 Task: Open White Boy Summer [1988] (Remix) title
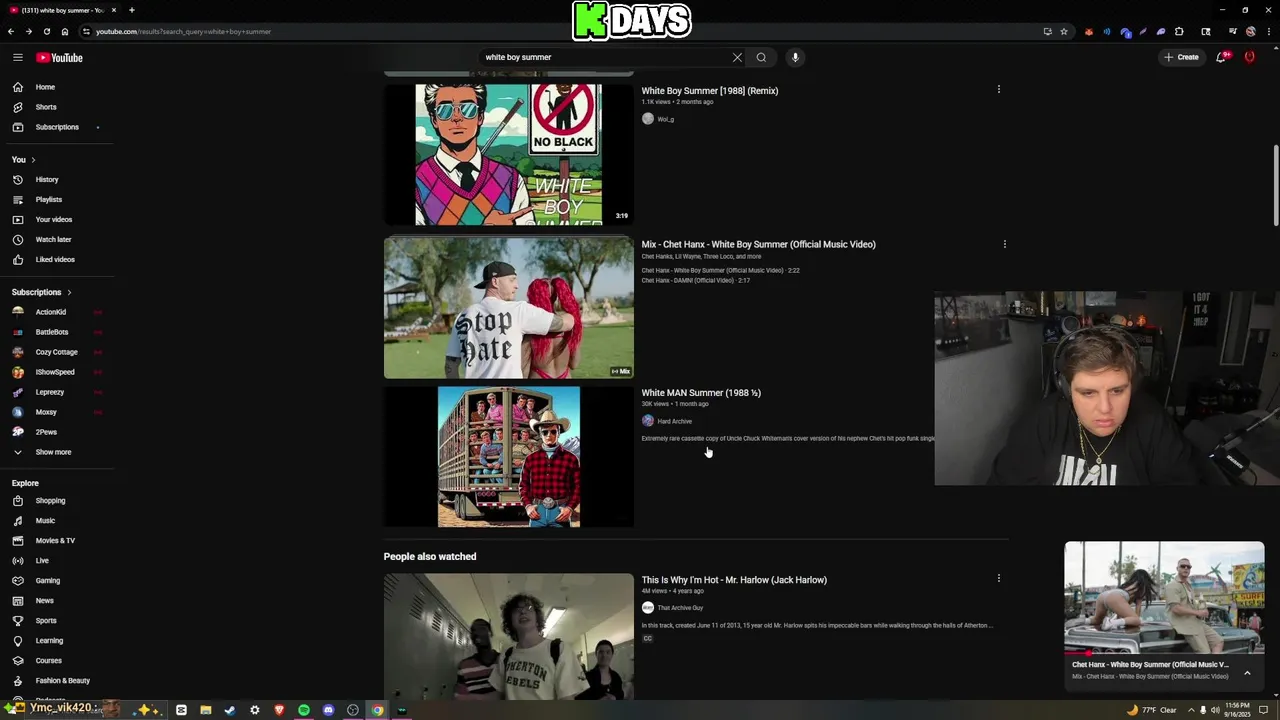tap(709, 91)
